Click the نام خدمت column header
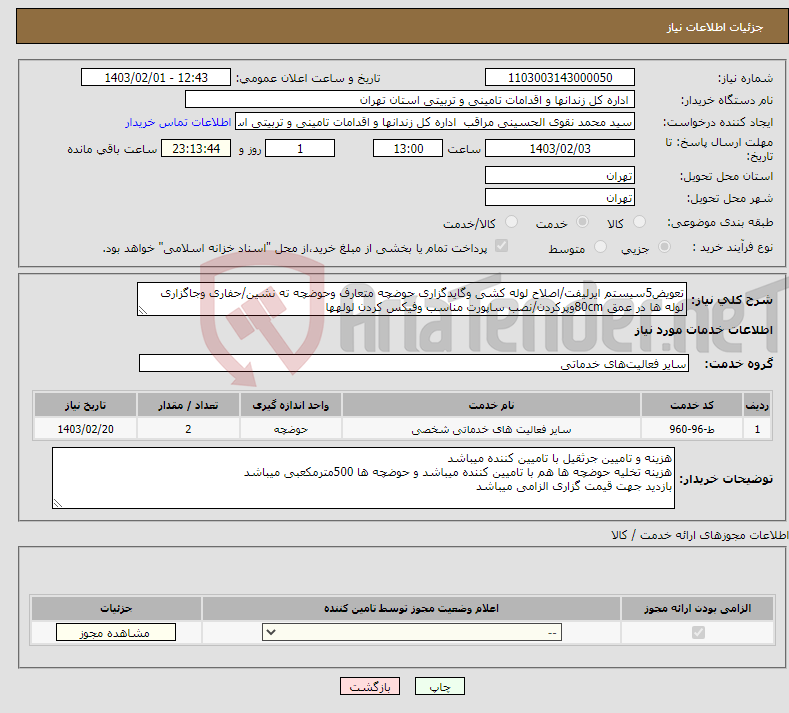This screenshot has width=789, height=713. 491,405
